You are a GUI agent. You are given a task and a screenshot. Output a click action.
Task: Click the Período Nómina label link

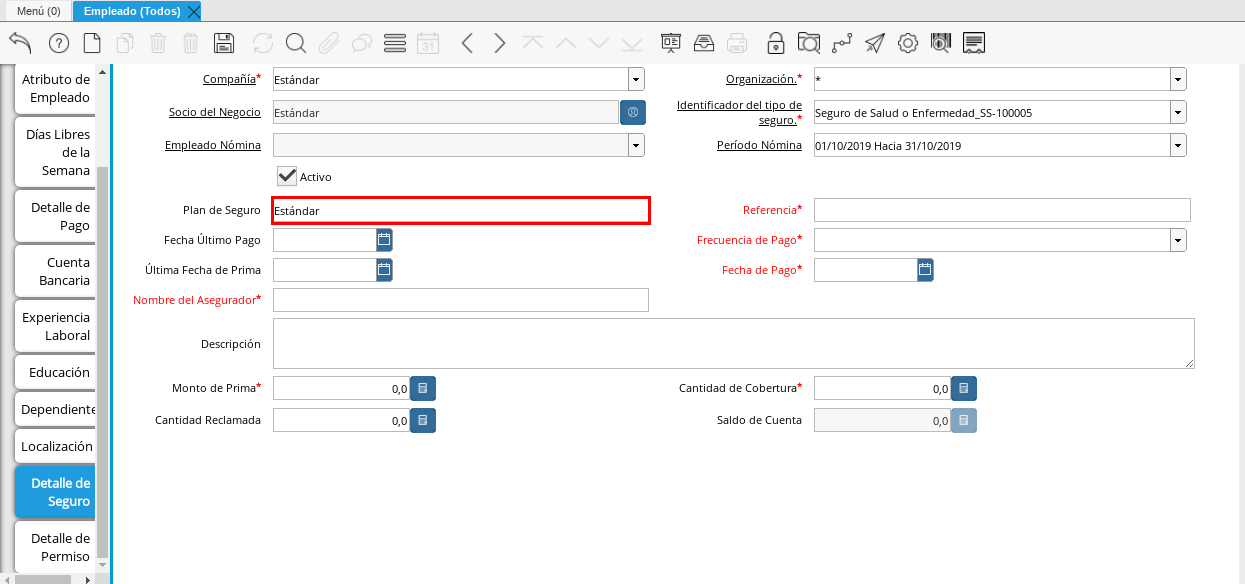click(x=759, y=145)
